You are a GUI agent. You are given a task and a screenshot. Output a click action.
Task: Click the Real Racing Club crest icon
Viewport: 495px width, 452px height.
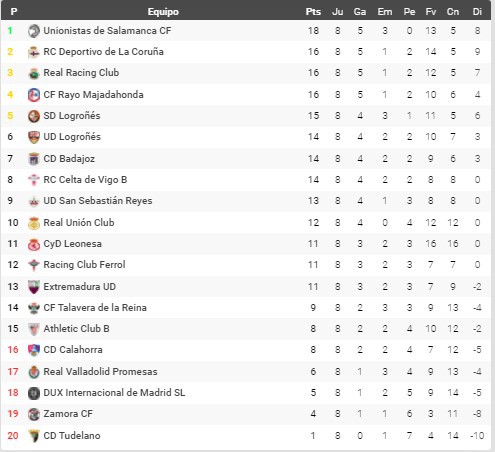[34, 73]
